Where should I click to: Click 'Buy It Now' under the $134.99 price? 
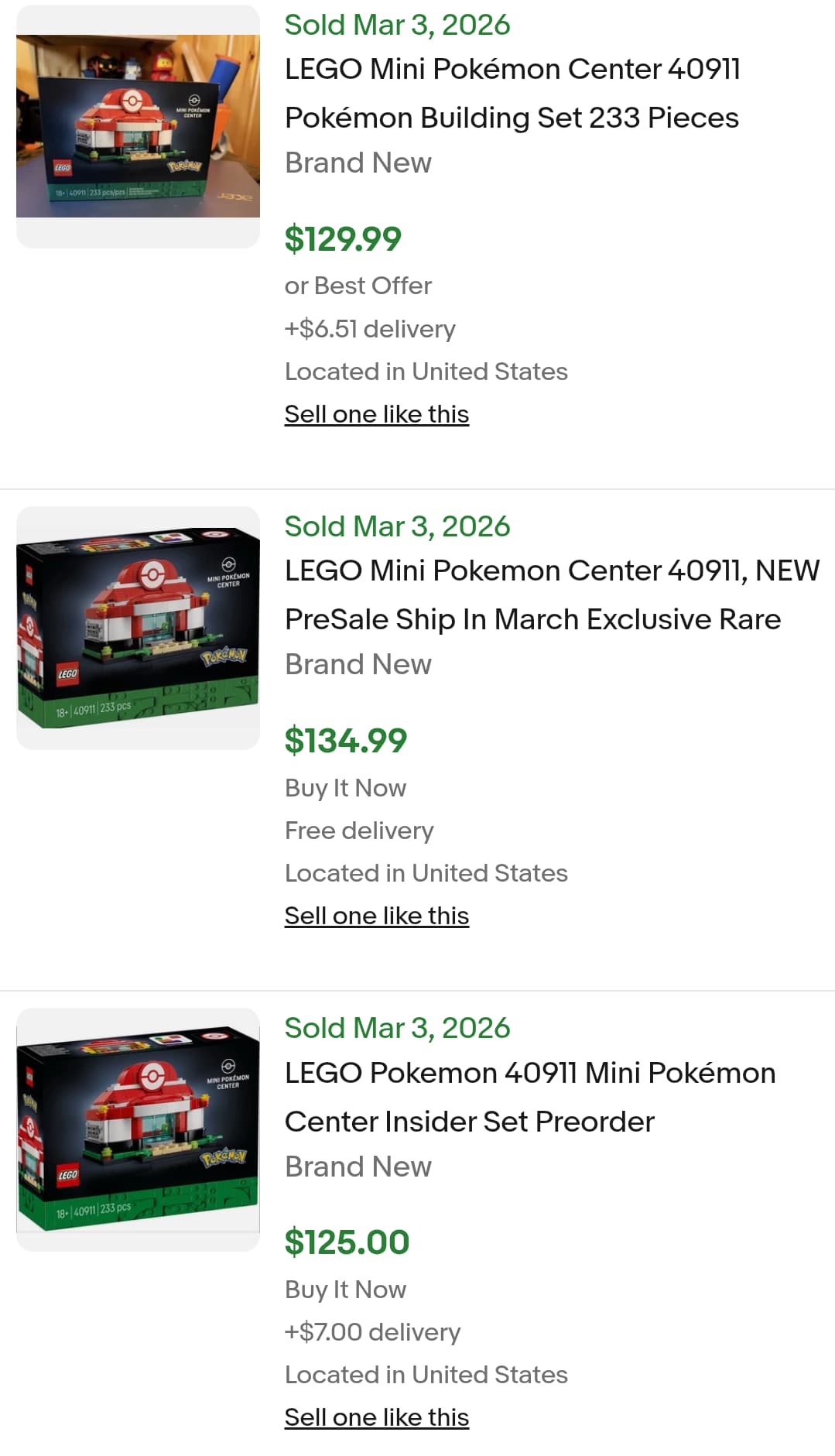(x=345, y=788)
